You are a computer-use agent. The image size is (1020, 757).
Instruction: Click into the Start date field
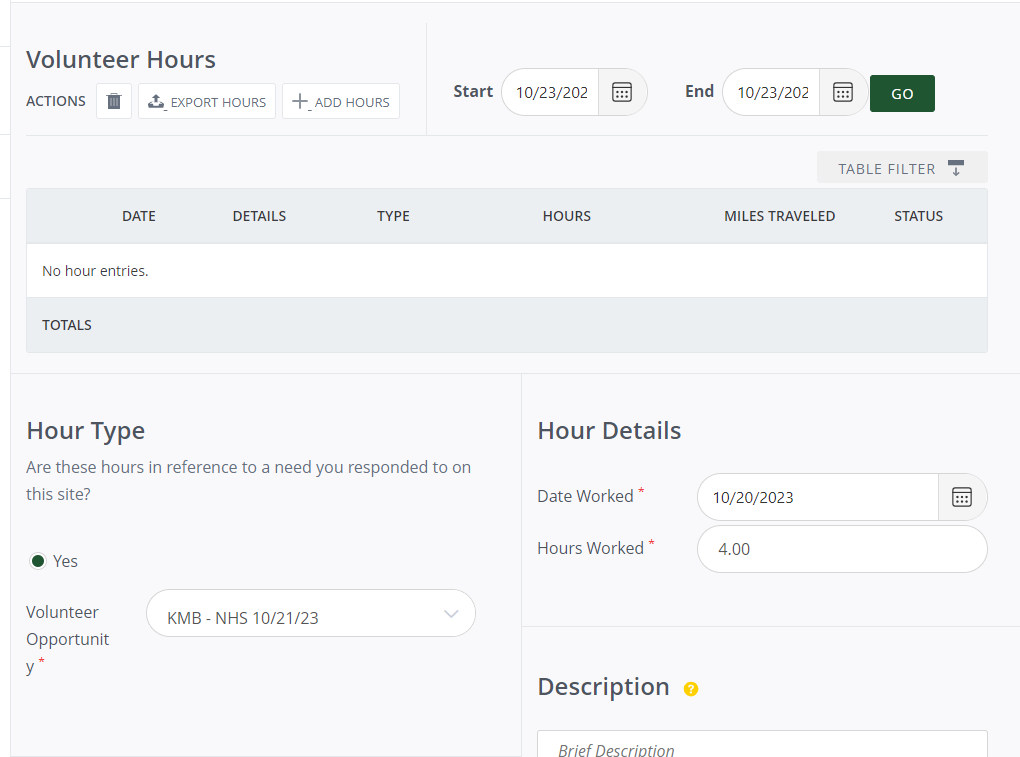click(551, 92)
